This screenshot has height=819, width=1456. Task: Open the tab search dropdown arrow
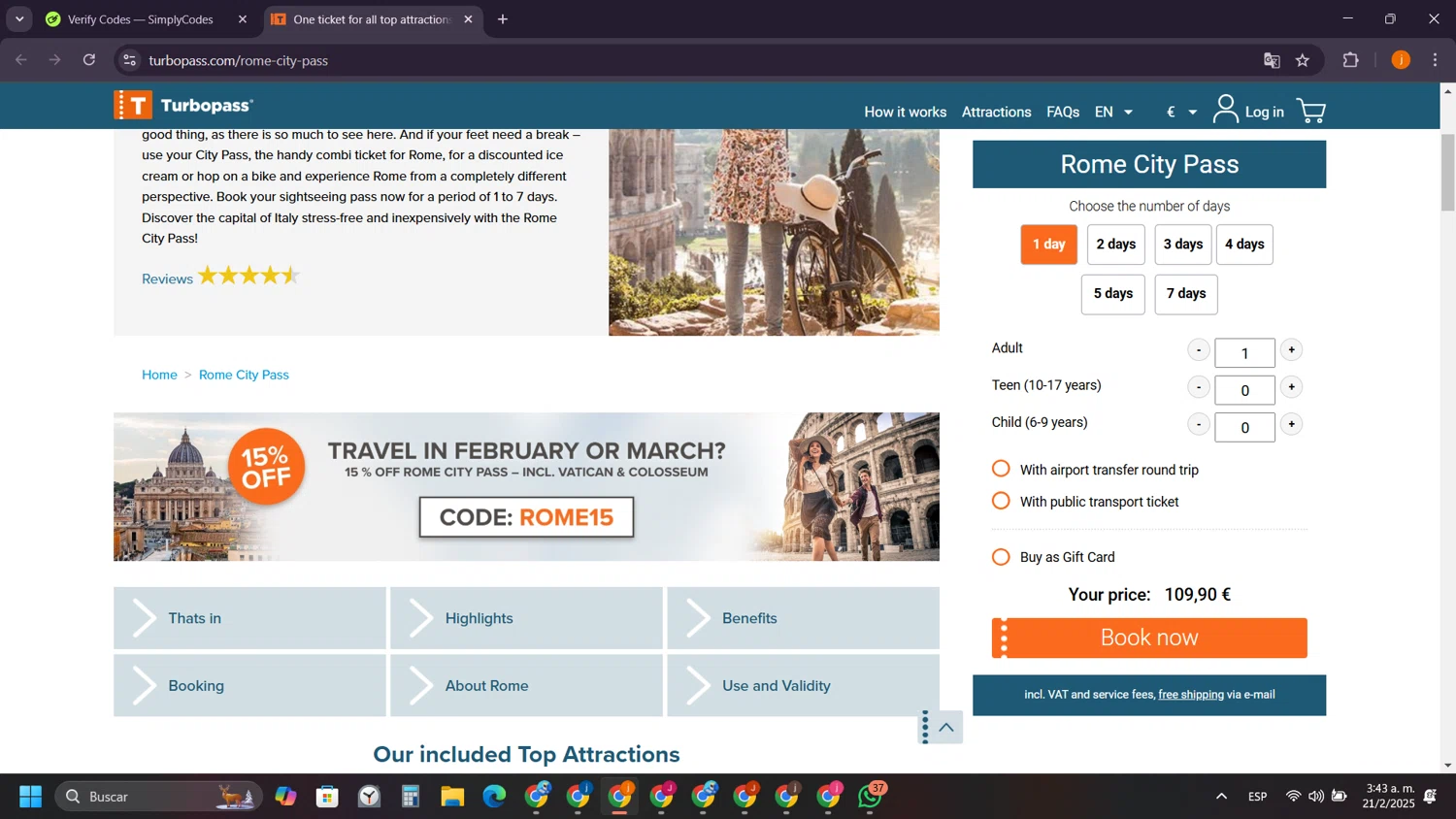click(x=19, y=19)
